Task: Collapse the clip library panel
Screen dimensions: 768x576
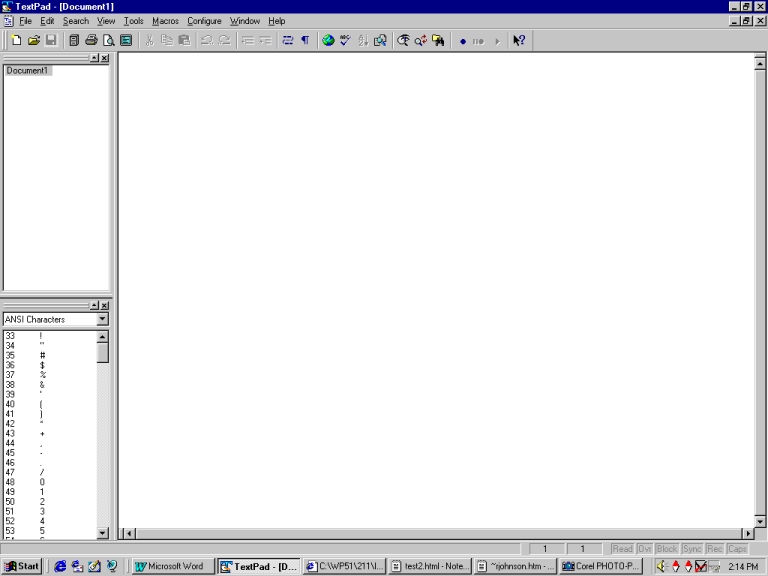Action: coord(94,306)
